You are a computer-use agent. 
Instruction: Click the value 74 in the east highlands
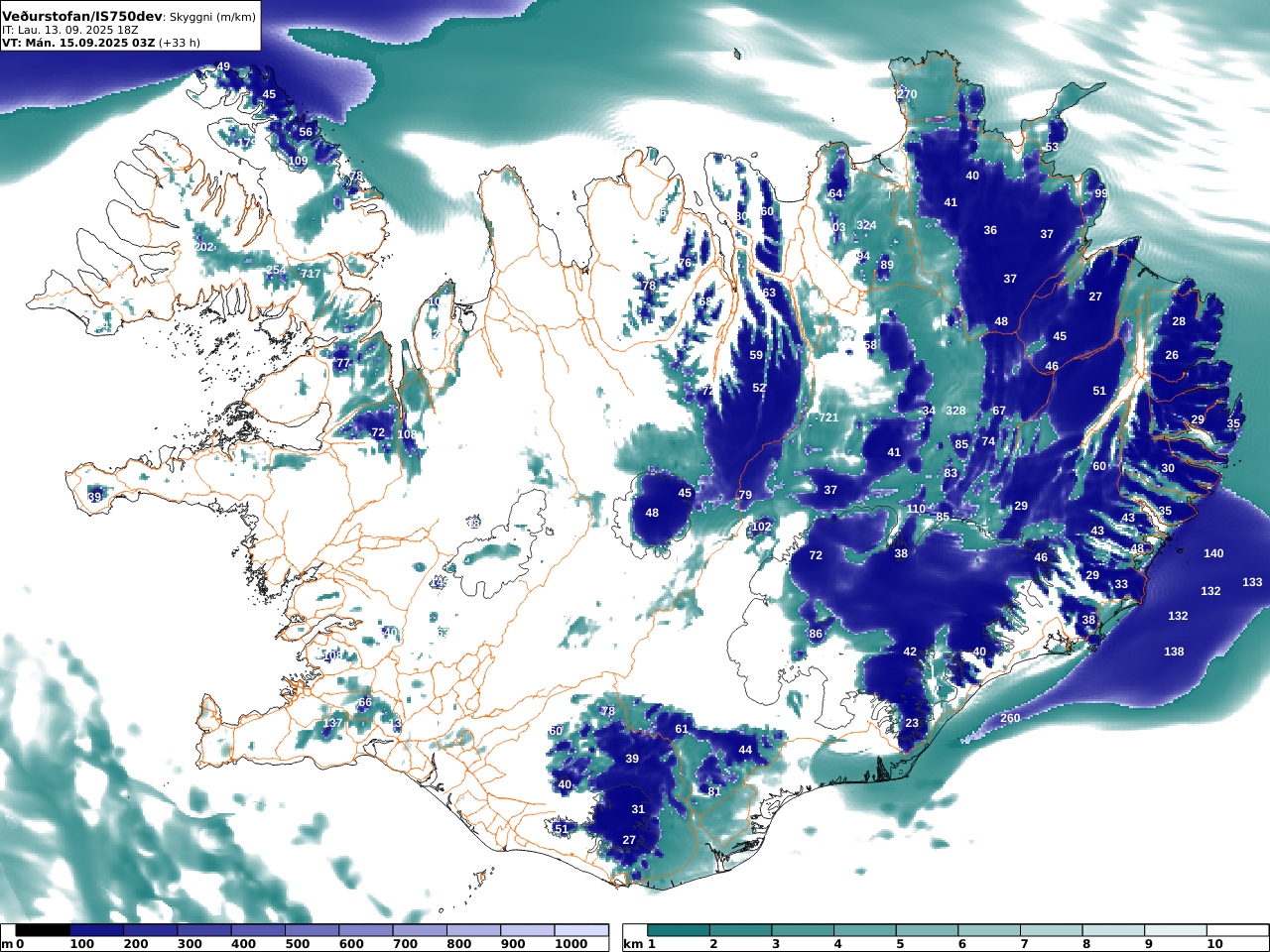pyautogui.click(x=988, y=441)
